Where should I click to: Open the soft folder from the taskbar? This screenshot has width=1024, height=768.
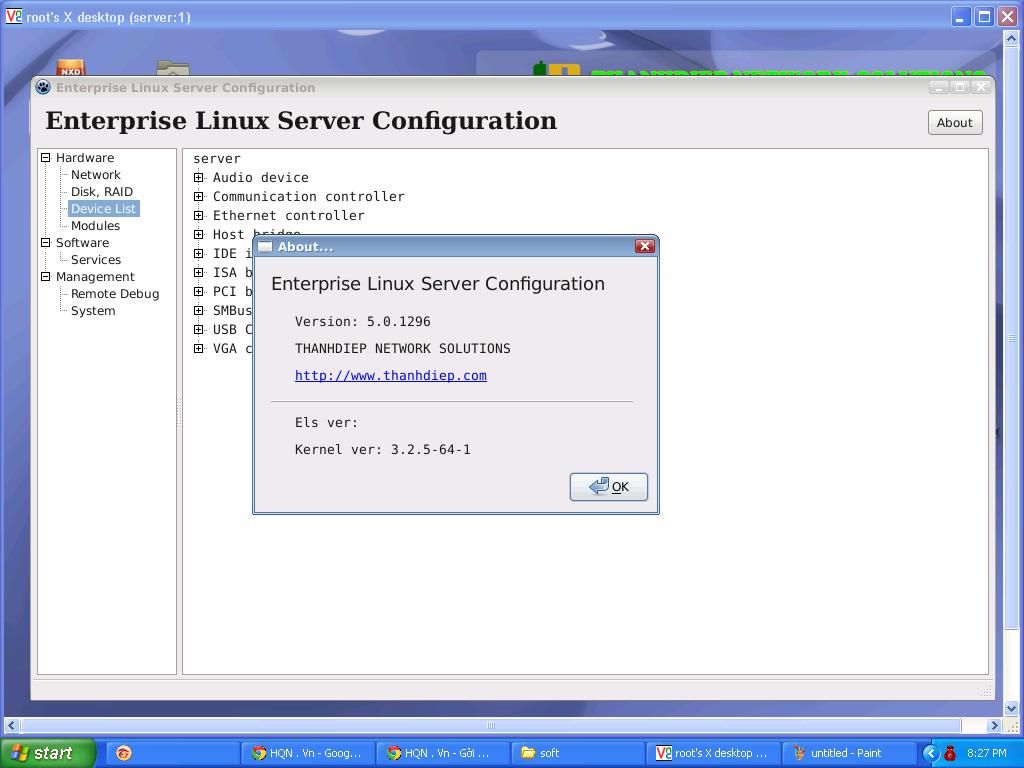coord(577,753)
